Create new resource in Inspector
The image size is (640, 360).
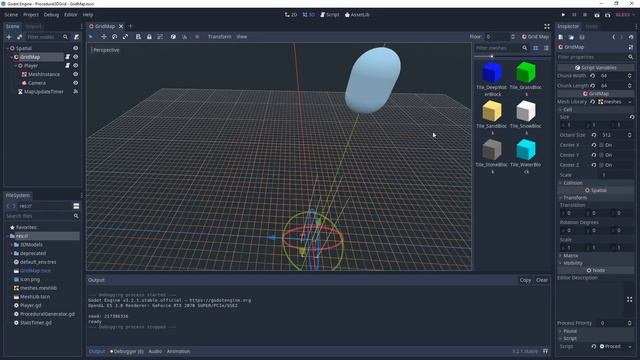pyautogui.click(x=561, y=37)
